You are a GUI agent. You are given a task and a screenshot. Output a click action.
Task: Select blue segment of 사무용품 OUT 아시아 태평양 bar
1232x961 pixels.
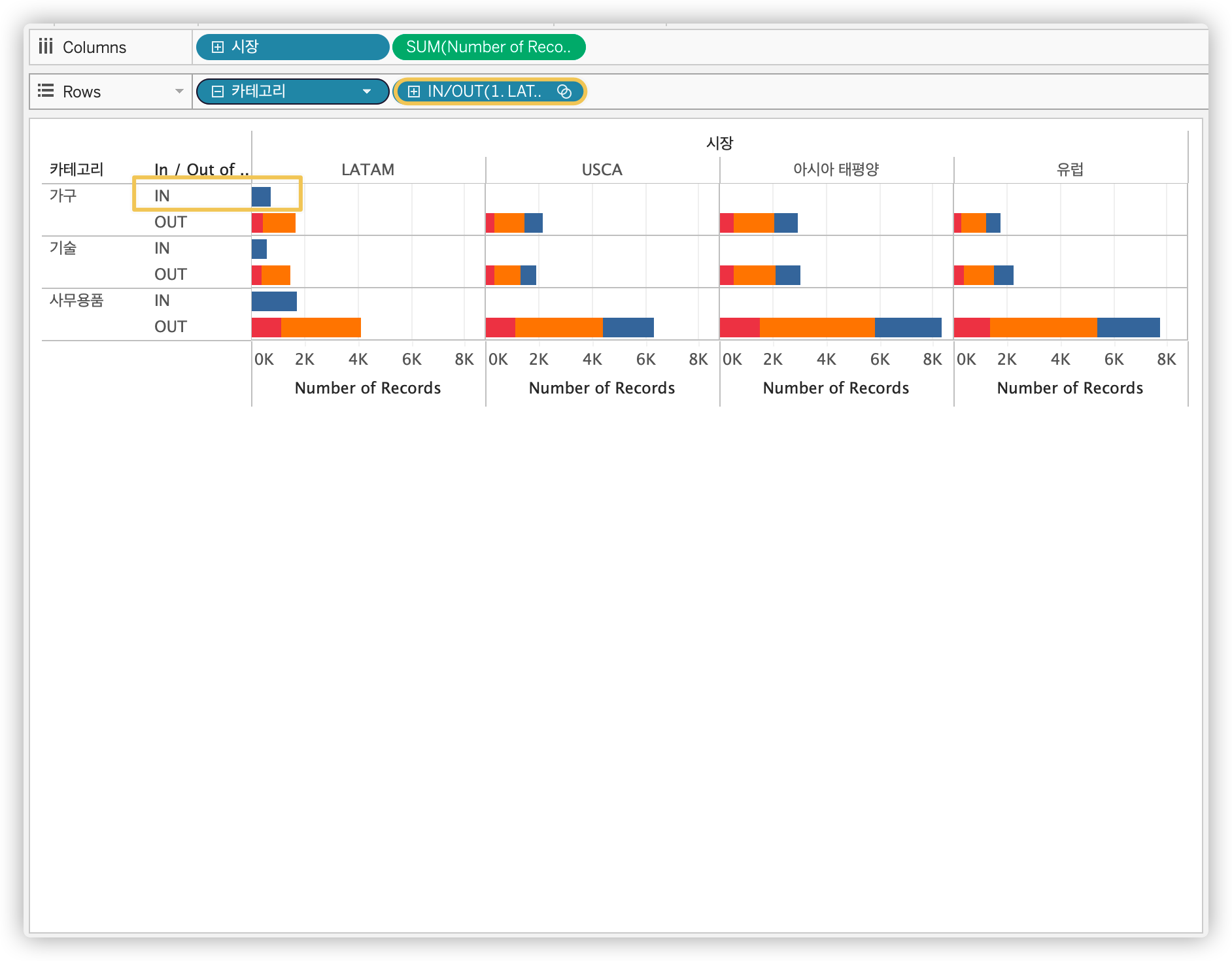(908, 328)
